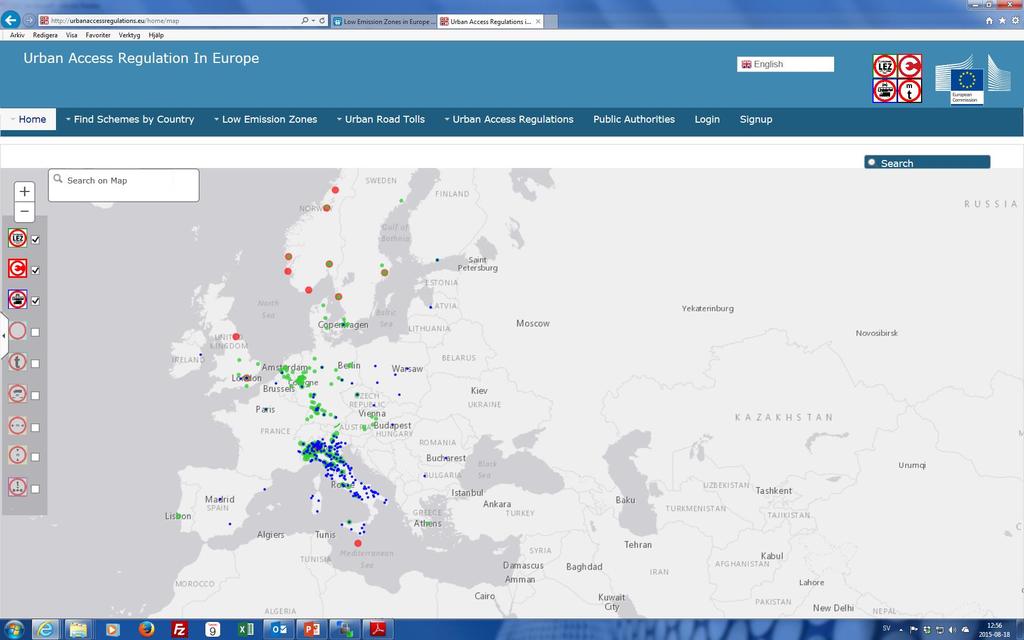Expand Find Schemes by Country dropdown

click(x=130, y=120)
